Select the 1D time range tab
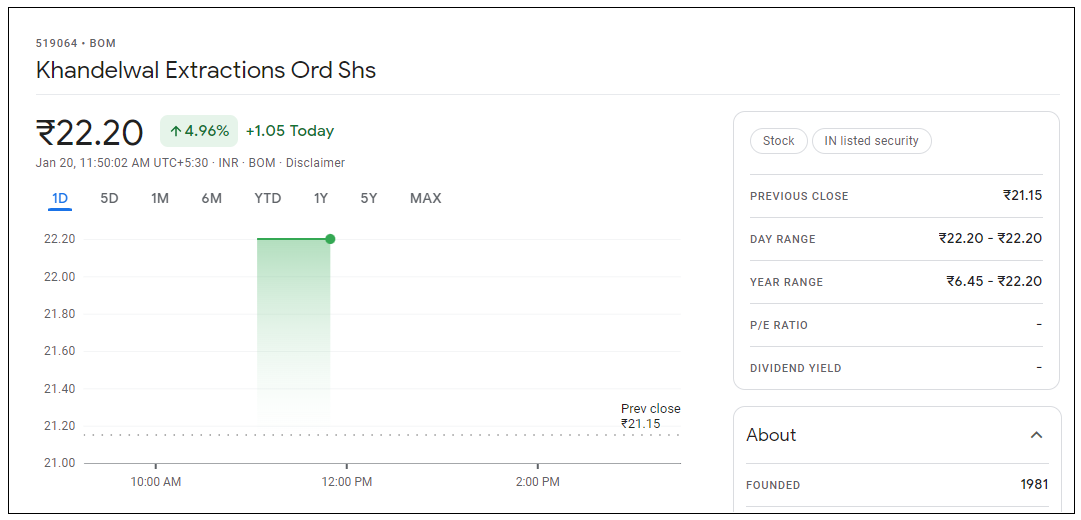The height and width of the screenshot is (520, 1081). point(60,198)
